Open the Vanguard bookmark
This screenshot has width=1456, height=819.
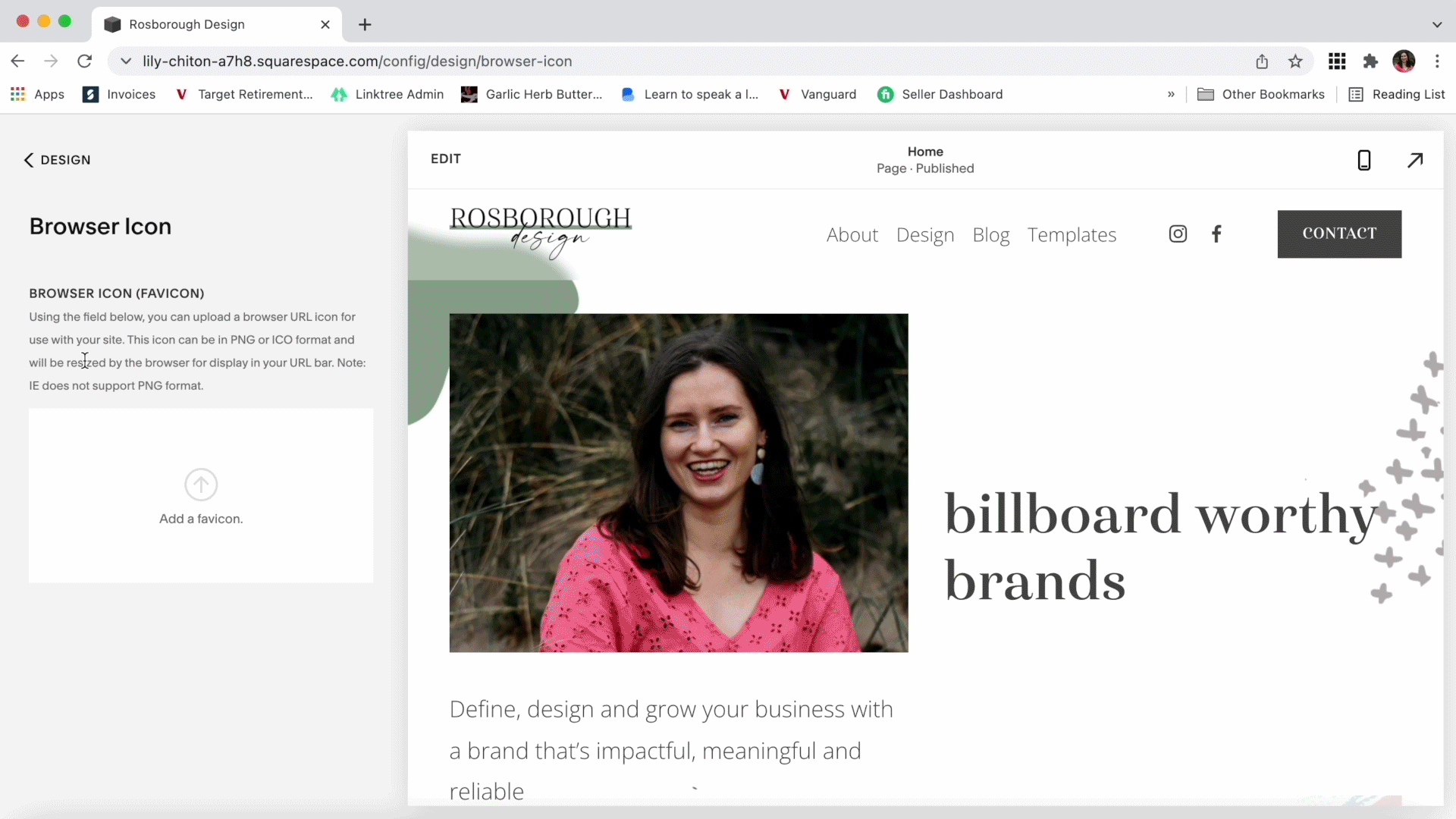coord(817,94)
